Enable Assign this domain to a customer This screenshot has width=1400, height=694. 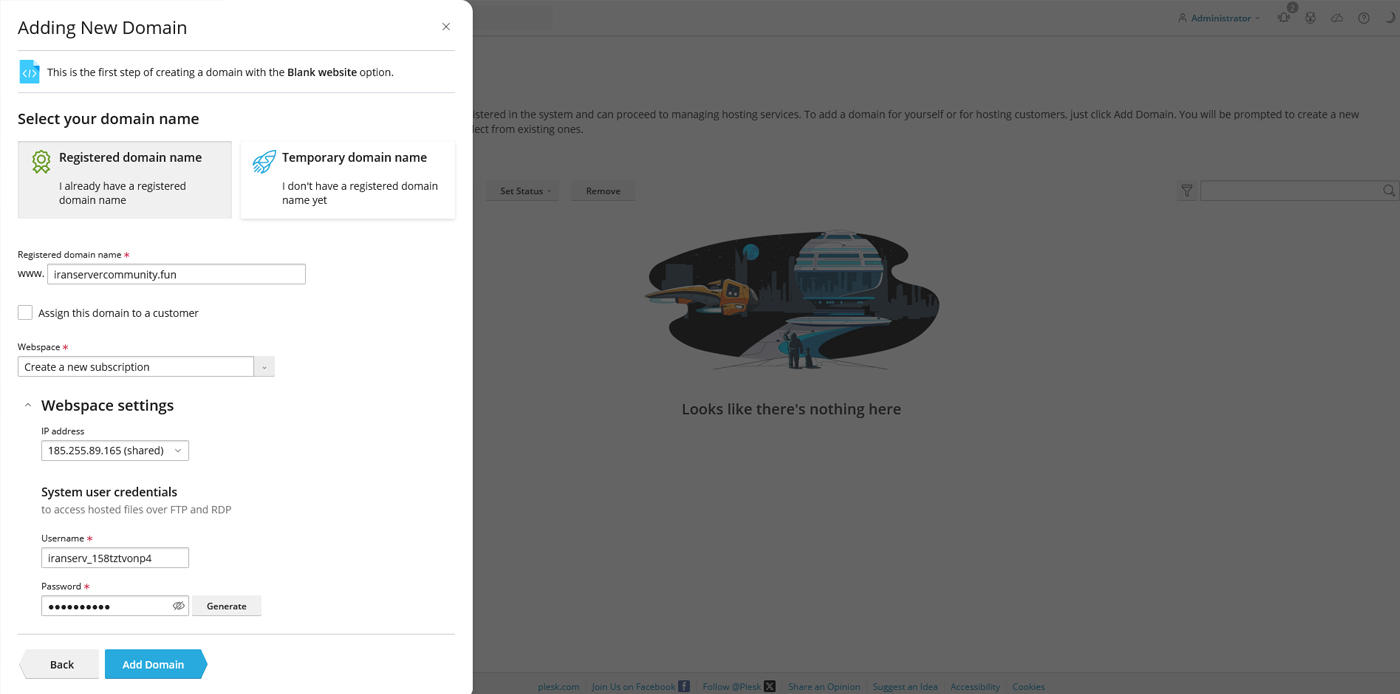[25, 313]
